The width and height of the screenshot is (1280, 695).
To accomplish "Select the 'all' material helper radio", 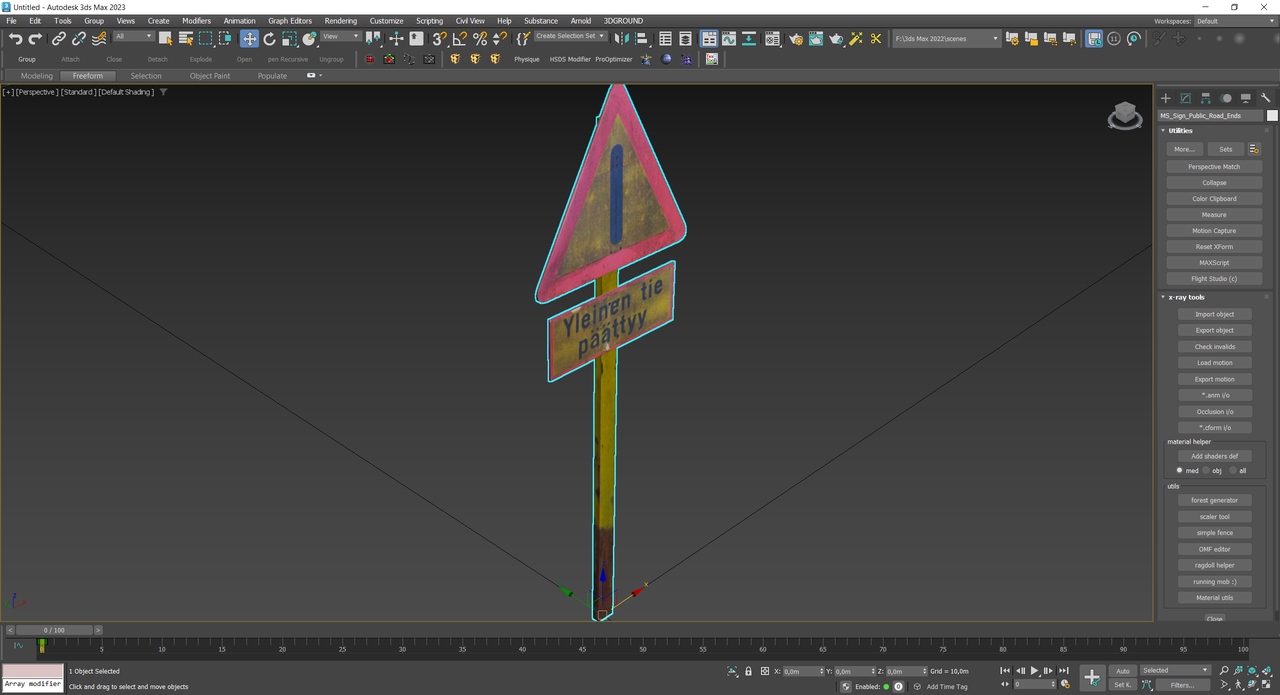I will 1232,470.
